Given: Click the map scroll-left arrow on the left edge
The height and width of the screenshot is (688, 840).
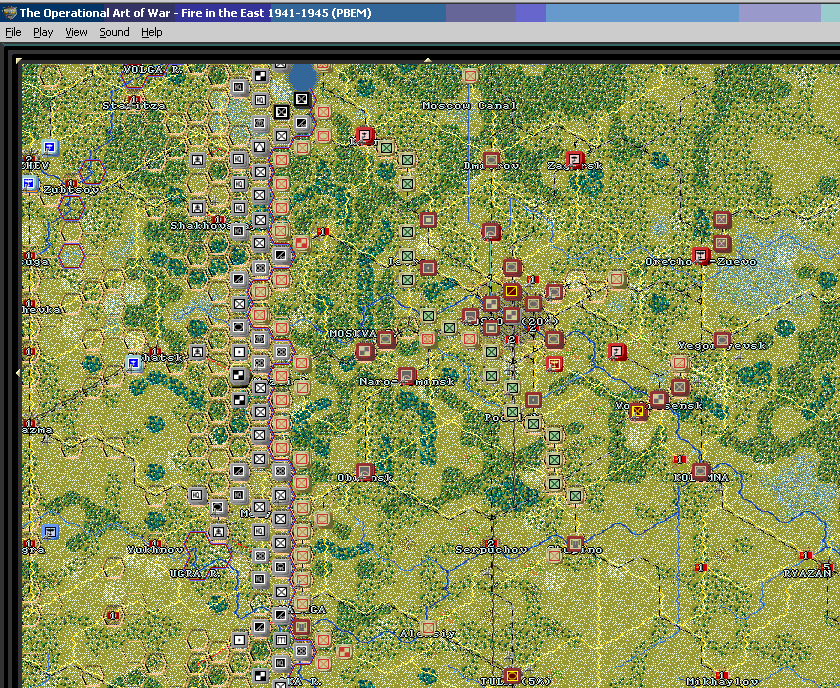Looking at the screenshot, I should click(19, 372).
